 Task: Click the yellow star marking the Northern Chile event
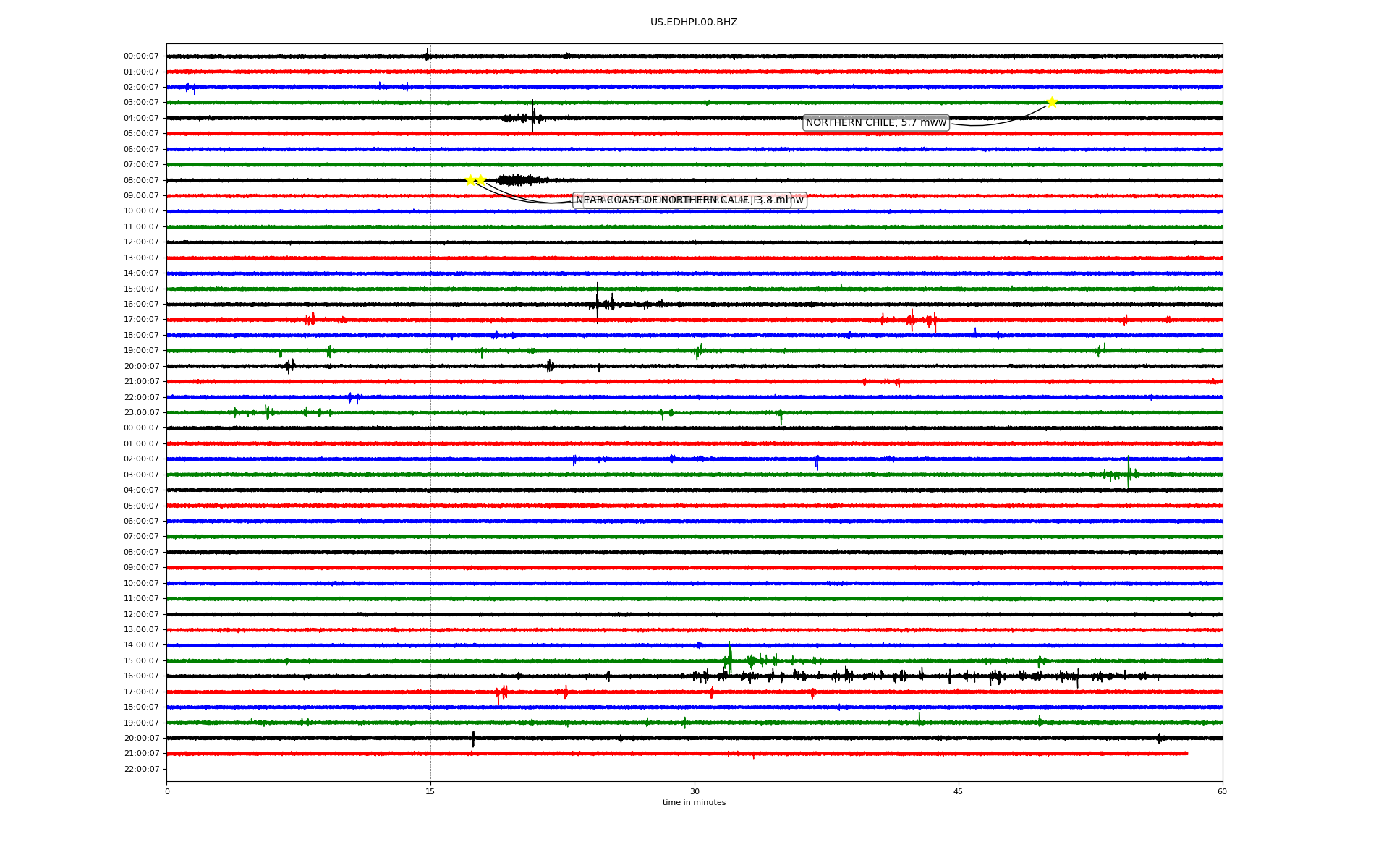click(x=1052, y=102)
